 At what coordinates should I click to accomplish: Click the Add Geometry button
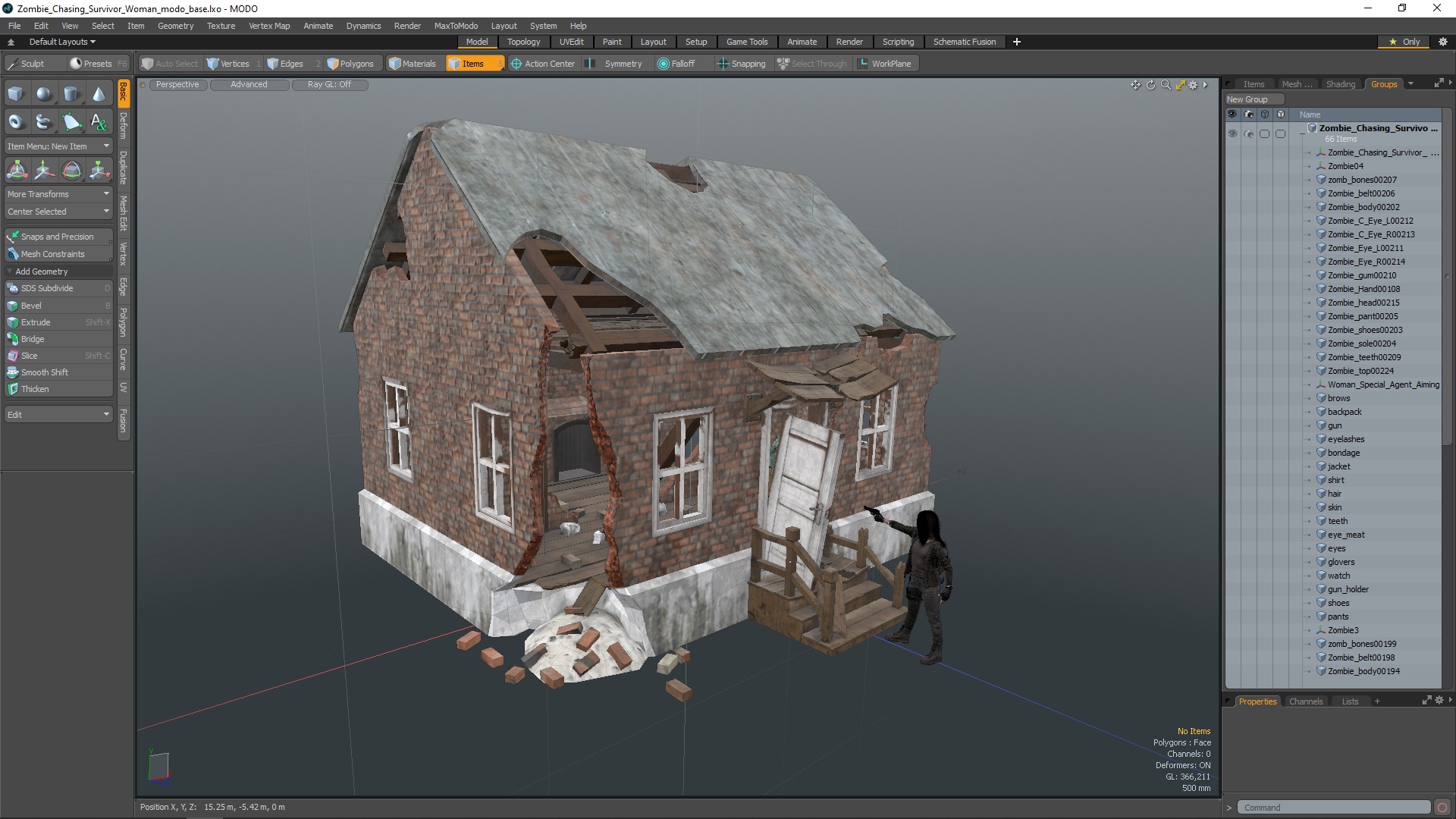coord(42,270)
